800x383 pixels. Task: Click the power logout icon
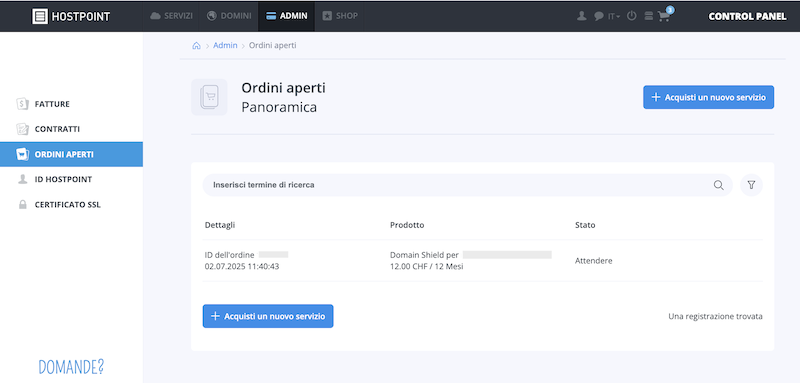[x=632, y=16]
